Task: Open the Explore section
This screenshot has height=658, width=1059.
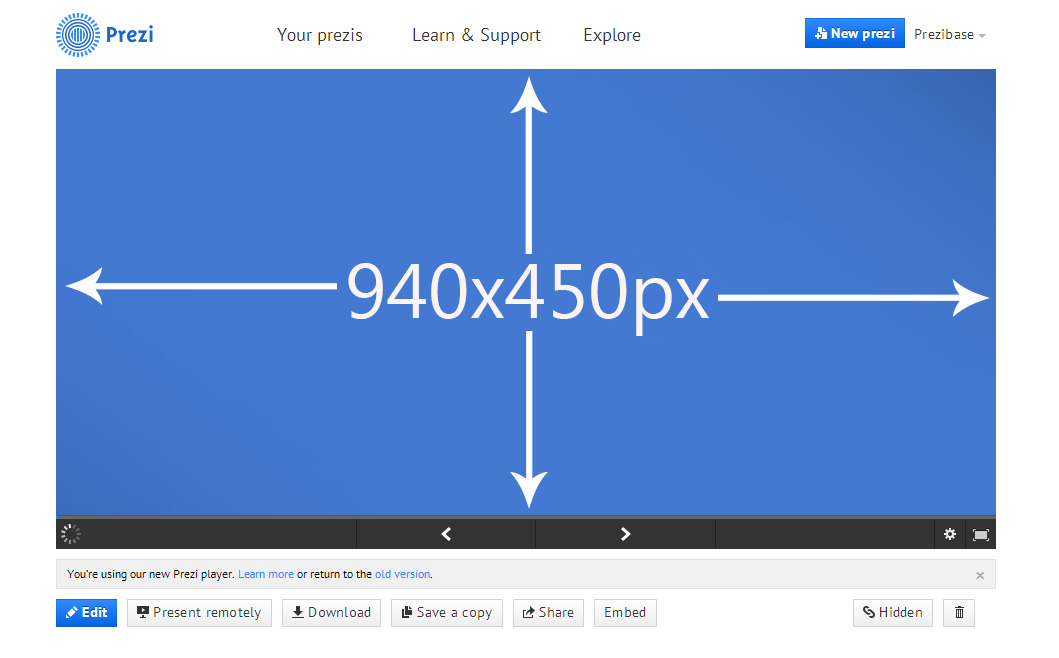Action: [611, 34]
